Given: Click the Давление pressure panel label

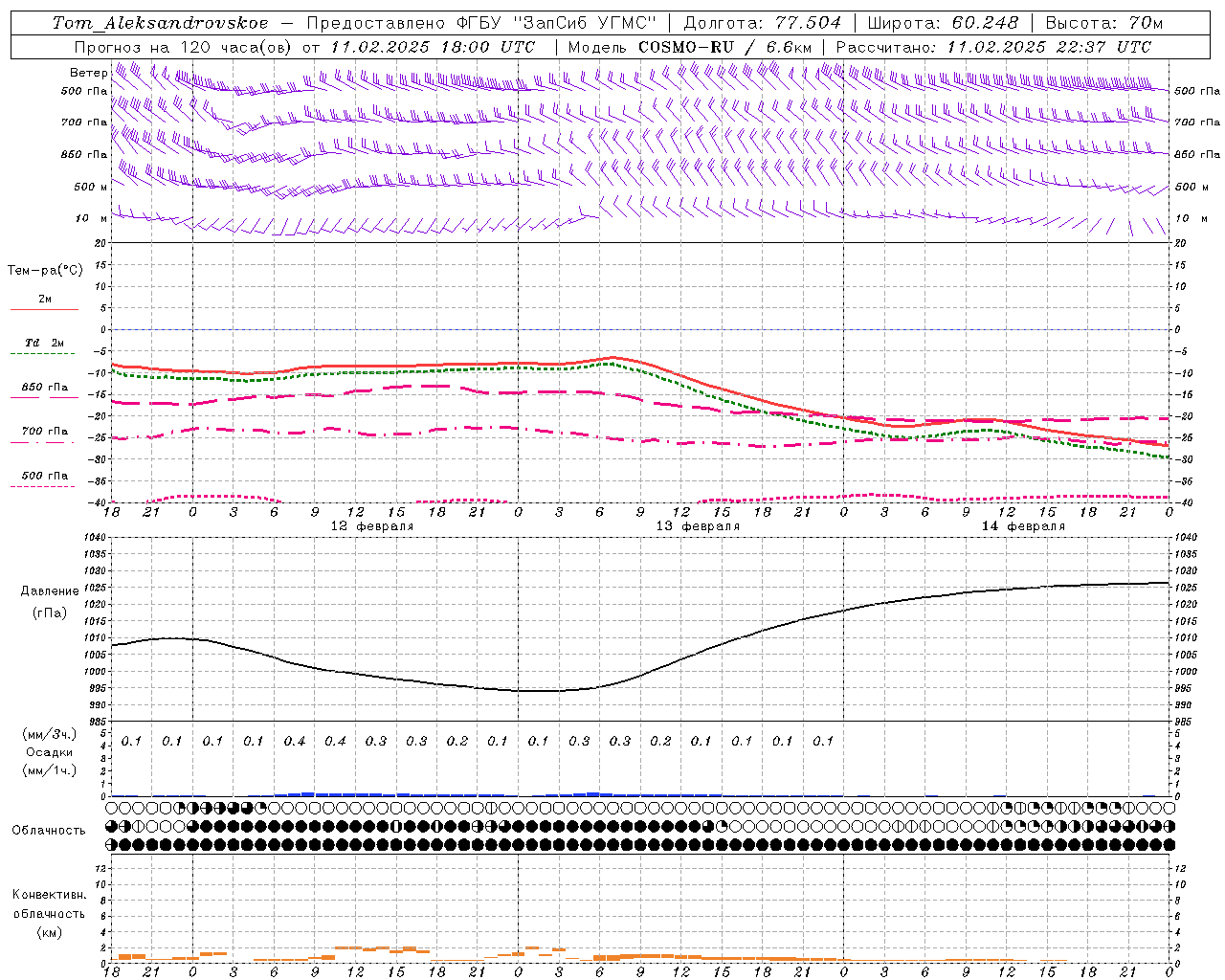Looking at the screenshot, I should [x=50, y=591].
